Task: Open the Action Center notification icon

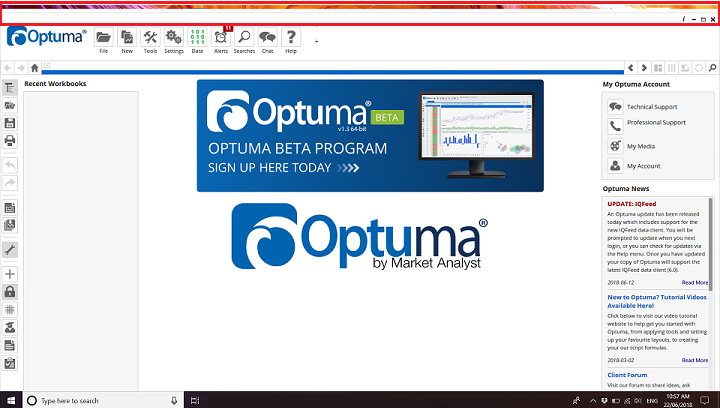Action: pos(705,400)
